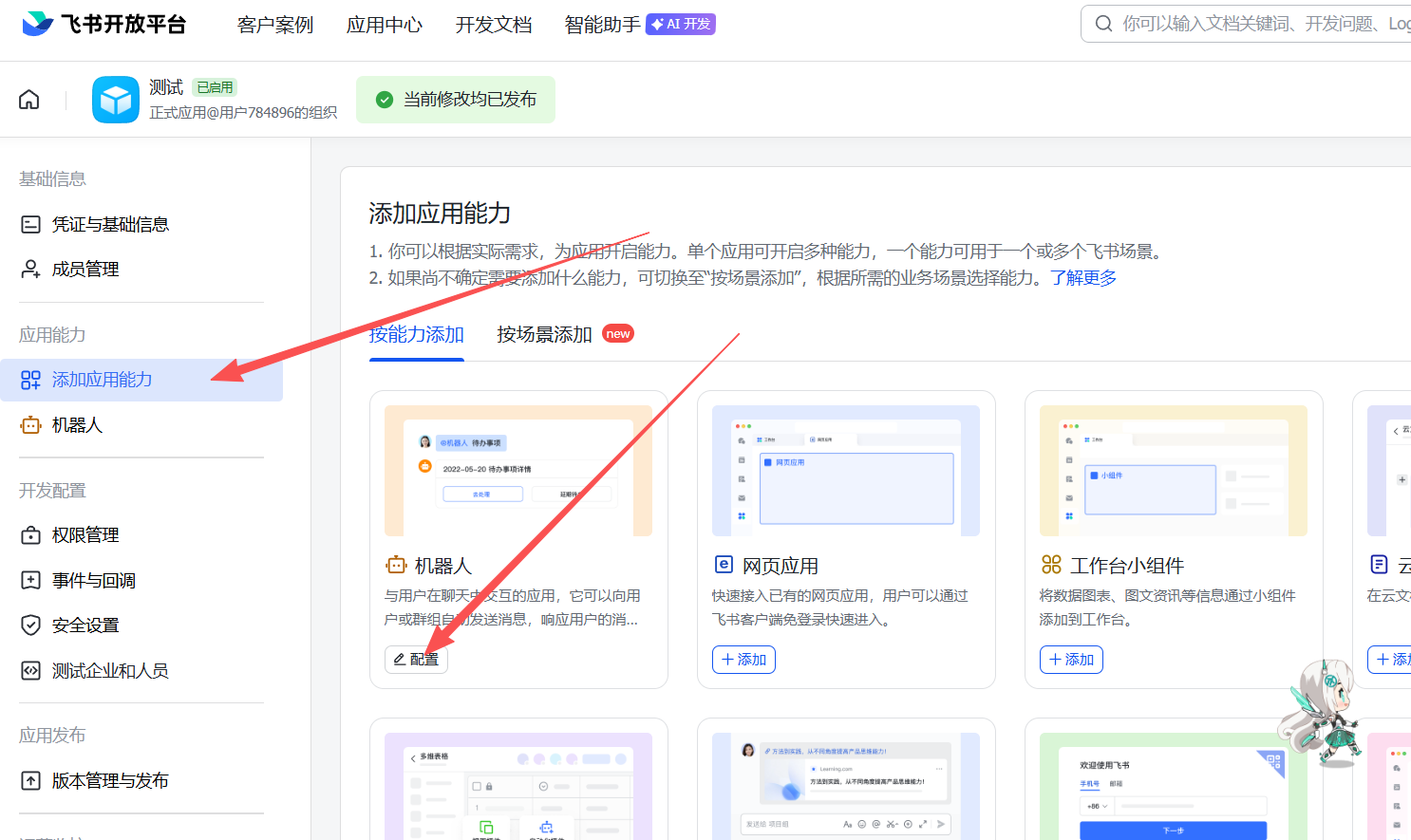Click the 事件与回调 icon
Image resolution: width=1411 pixels, height=840 pixels.
pyautogui.click(x=31, y=581)
